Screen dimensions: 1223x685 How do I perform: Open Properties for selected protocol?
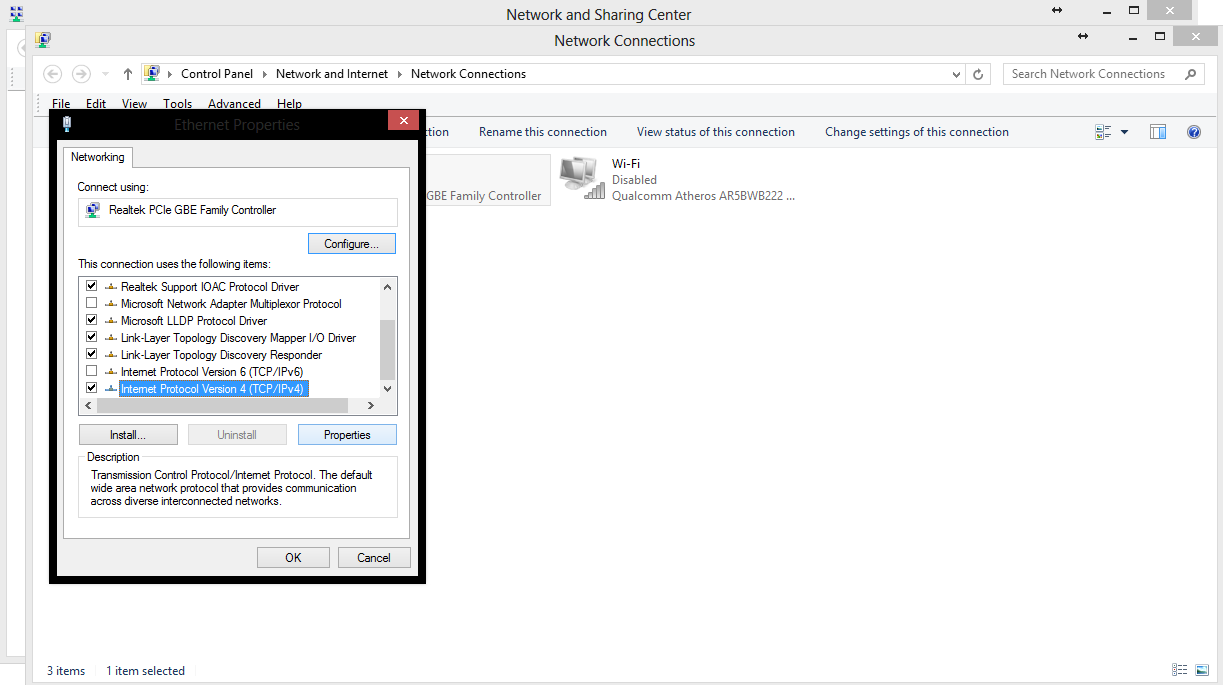click(x=347, y=435)
